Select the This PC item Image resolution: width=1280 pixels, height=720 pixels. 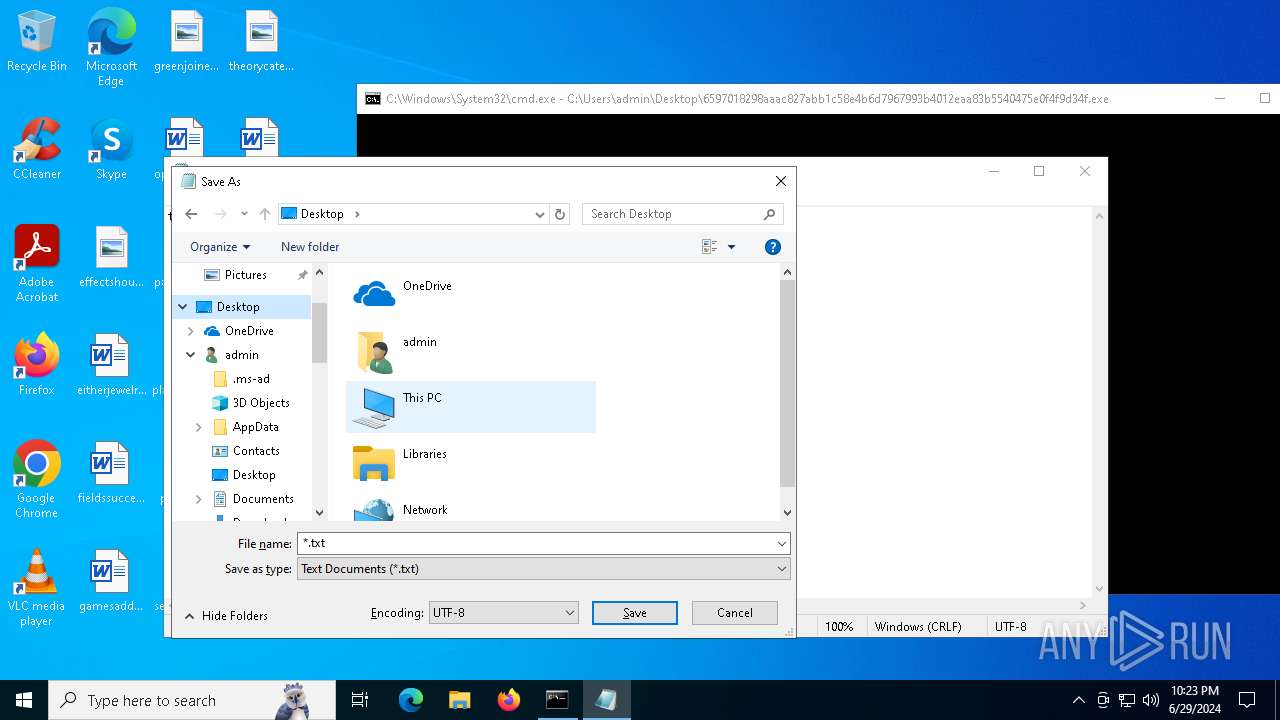[x=471, y=406]
